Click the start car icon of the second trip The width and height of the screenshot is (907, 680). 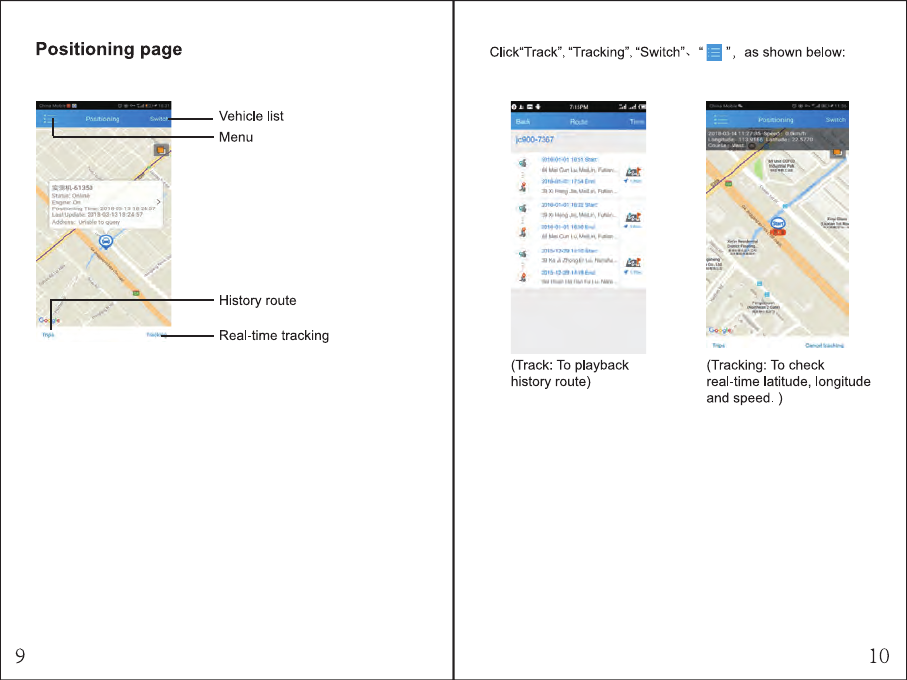coord(522,208)
